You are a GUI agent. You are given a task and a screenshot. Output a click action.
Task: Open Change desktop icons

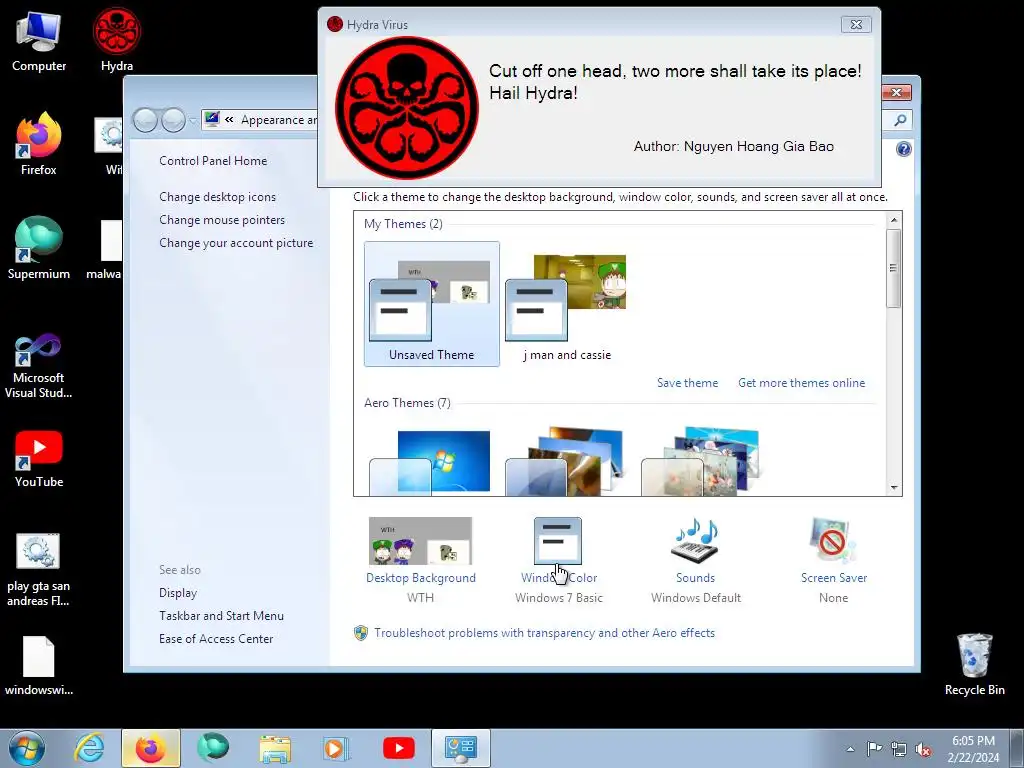click(x=217, y=197)
